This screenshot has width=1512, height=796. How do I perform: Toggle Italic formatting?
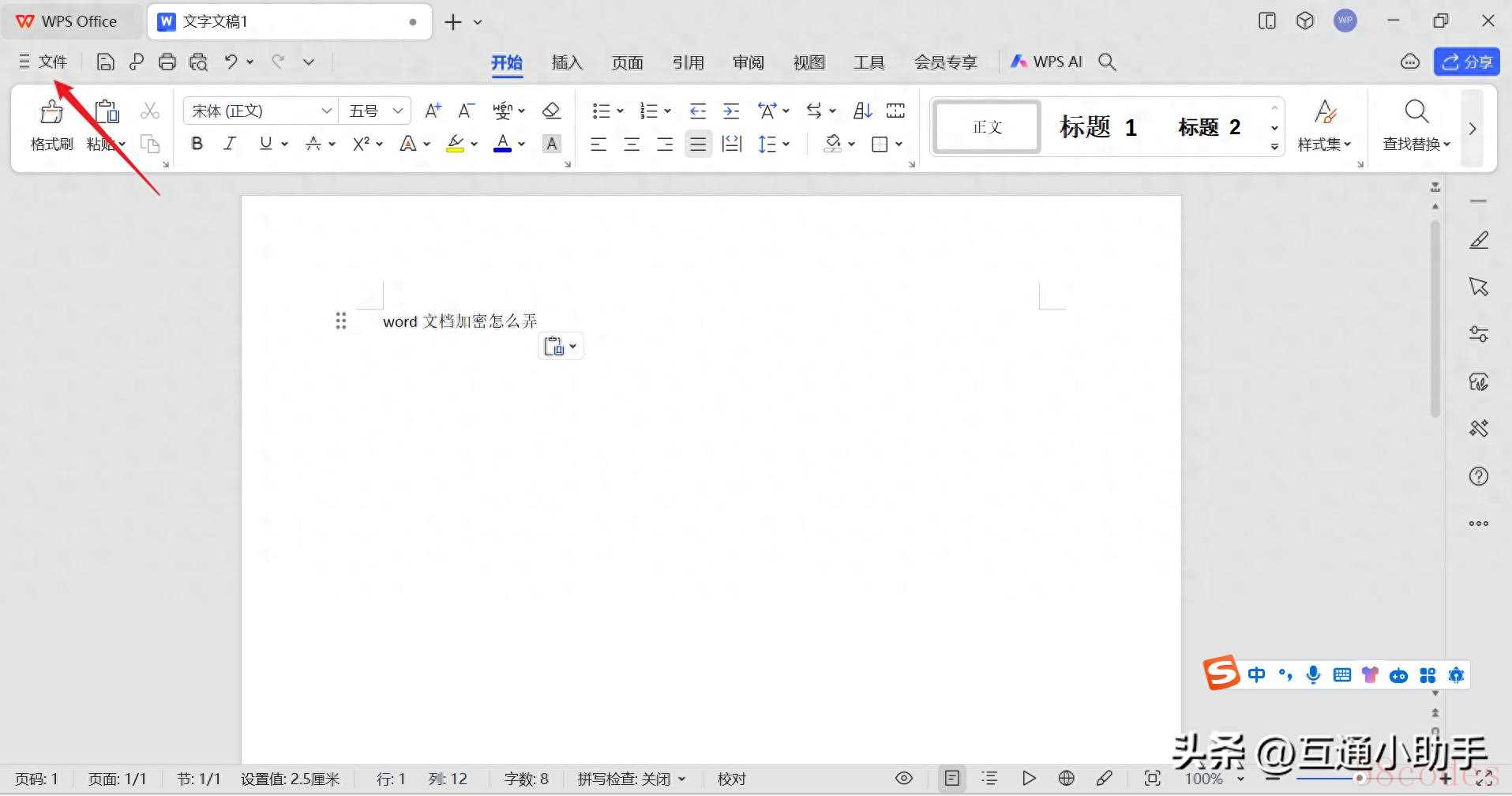click(x=230, y=144)
